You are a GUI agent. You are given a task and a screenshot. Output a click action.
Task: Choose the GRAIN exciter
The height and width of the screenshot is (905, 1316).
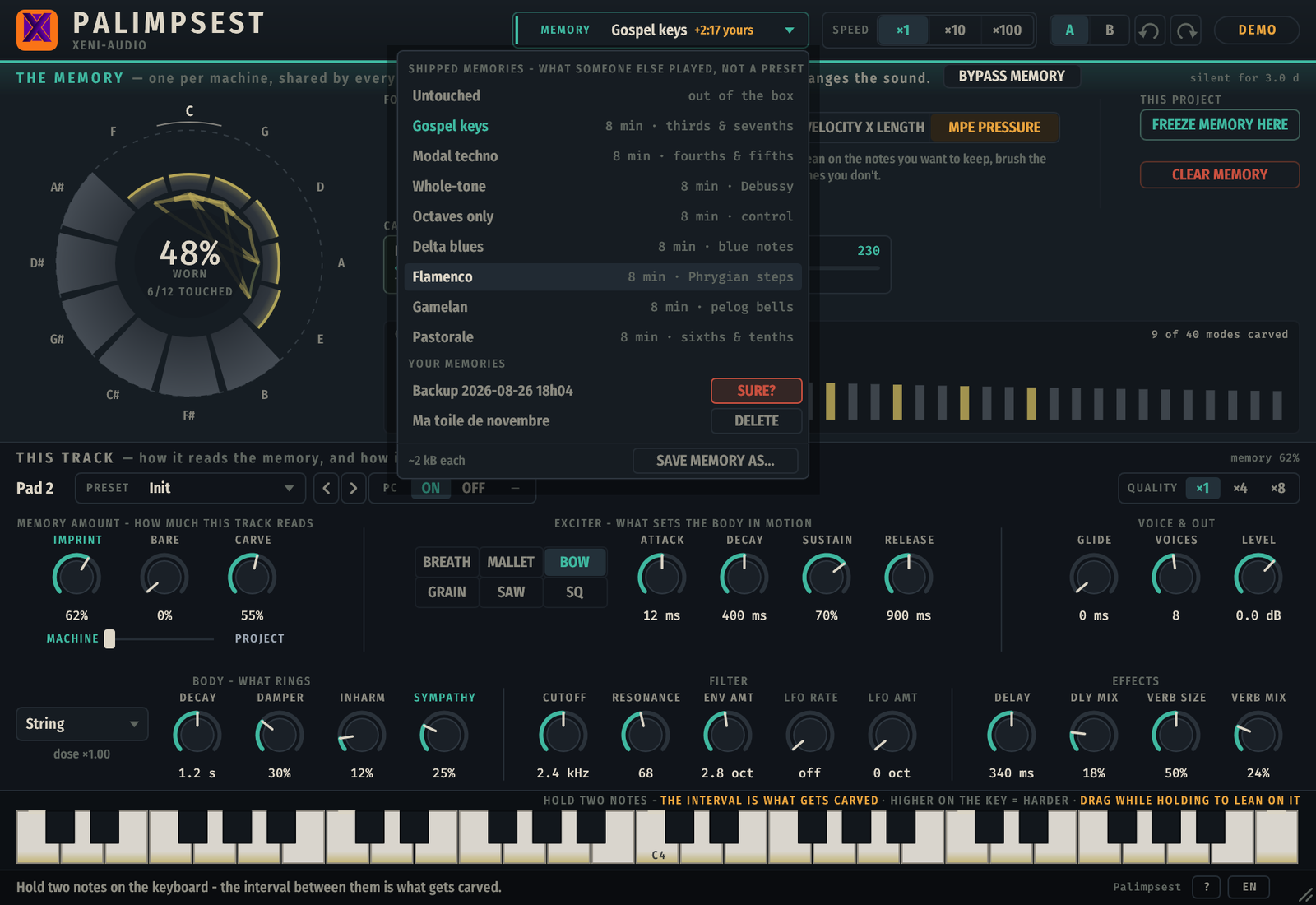(x=447, y=592)
